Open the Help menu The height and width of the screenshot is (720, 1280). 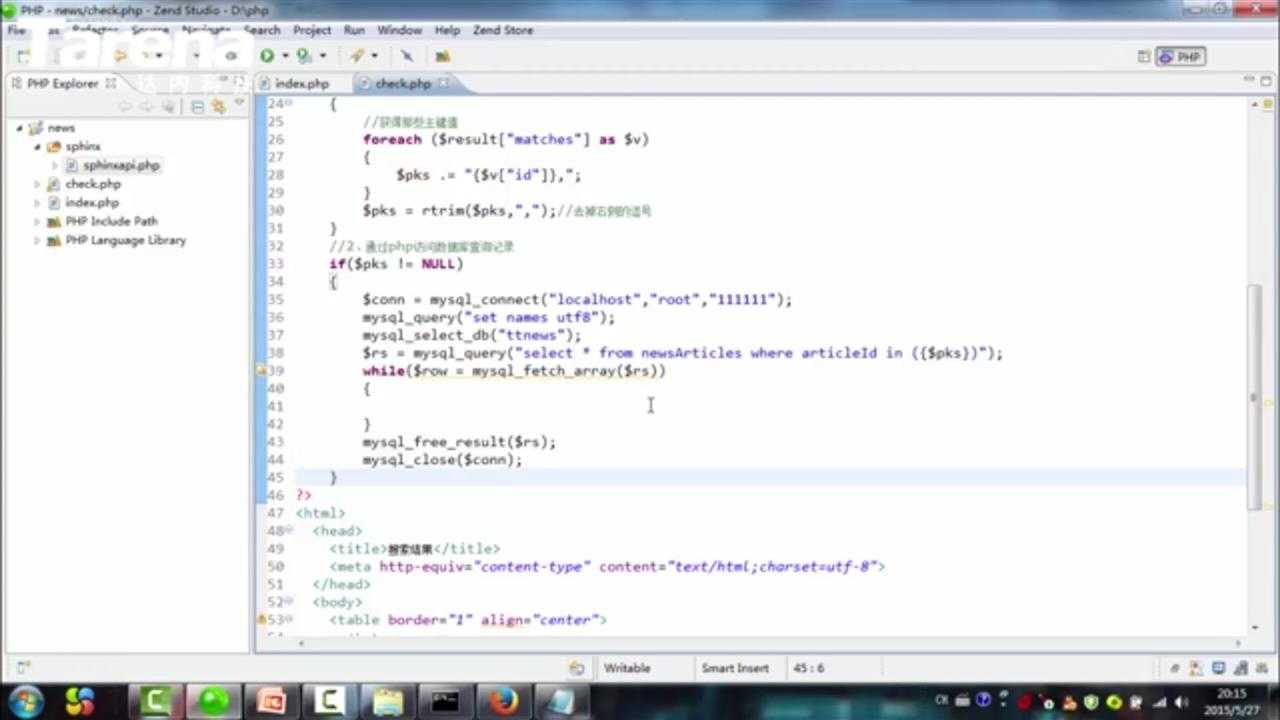(x=447, y=30)
